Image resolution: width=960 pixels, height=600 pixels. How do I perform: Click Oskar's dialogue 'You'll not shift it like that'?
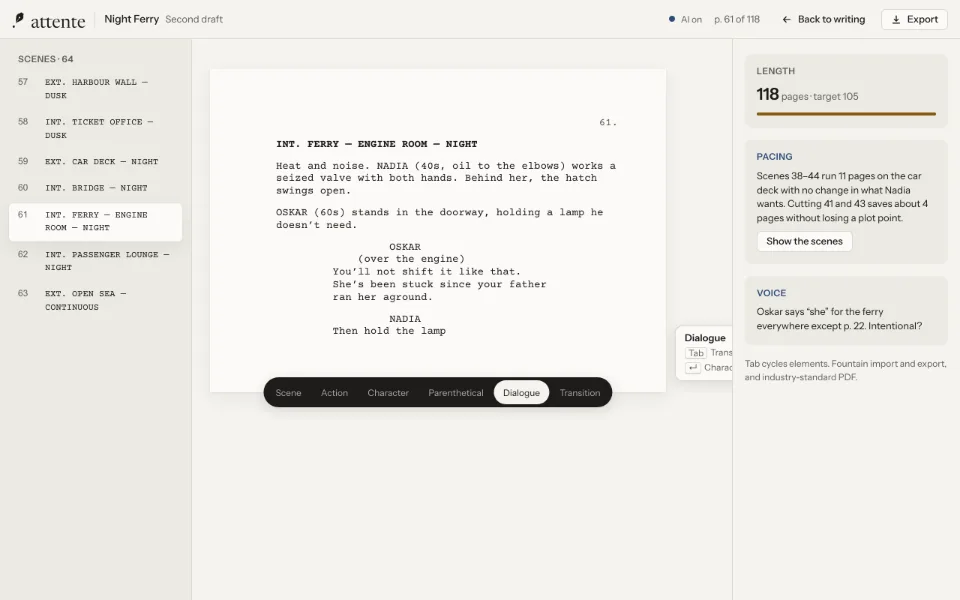(x=440, y=284)
